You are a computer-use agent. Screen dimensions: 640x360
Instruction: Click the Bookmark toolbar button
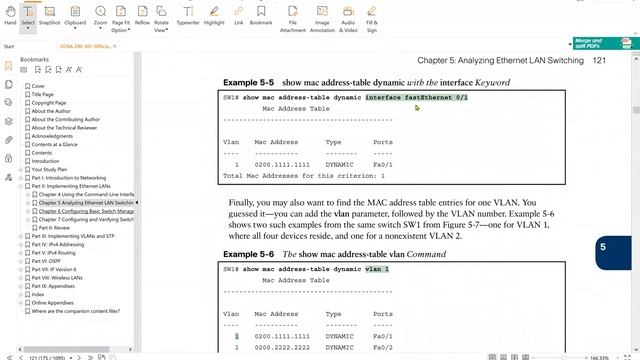tap(261, 16)
